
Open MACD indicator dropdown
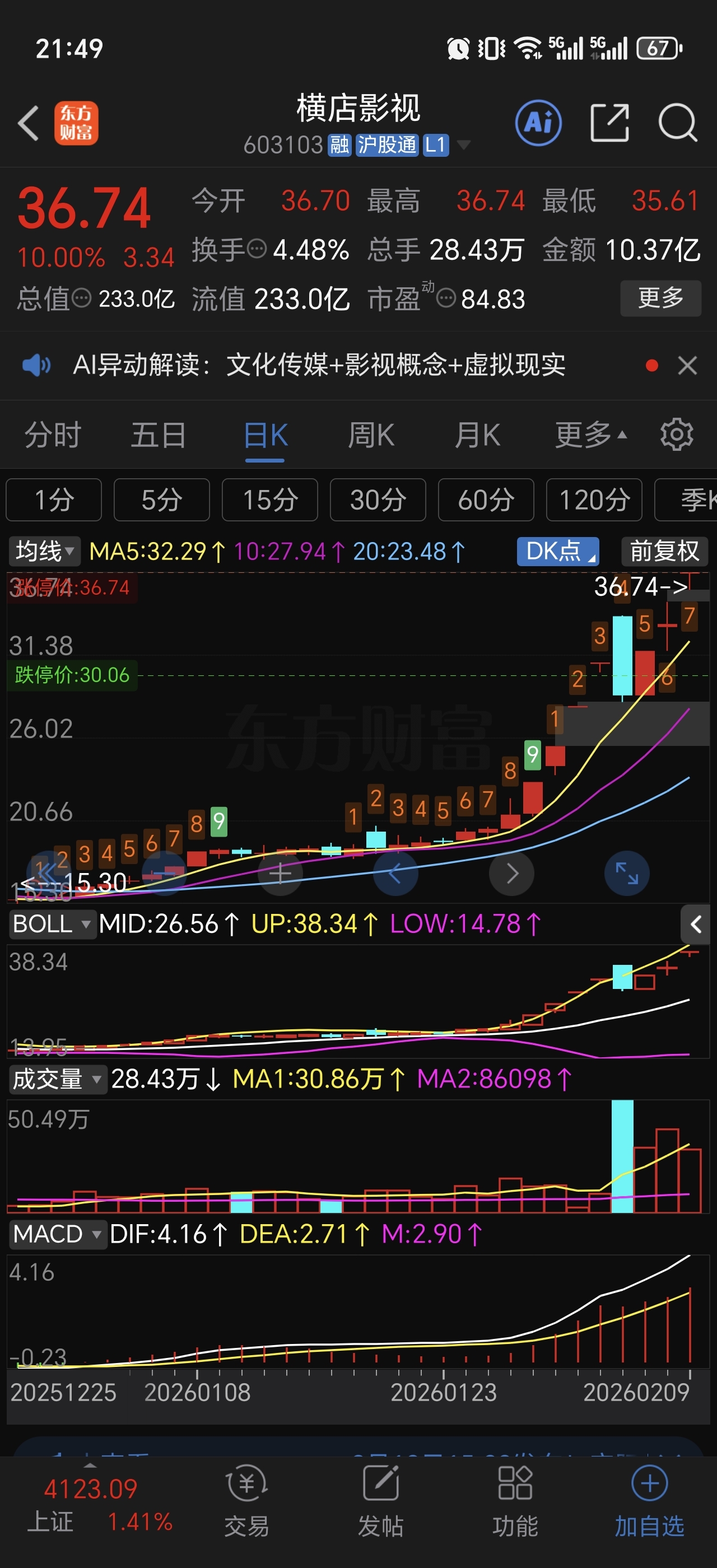57,1234
